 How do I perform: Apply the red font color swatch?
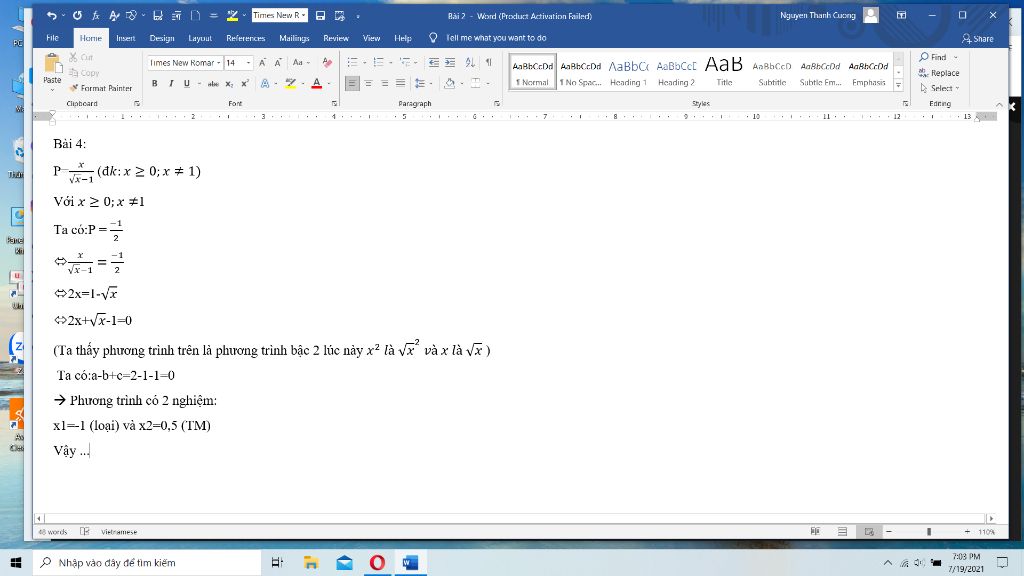pyautogui.click(x=317, y=84)
